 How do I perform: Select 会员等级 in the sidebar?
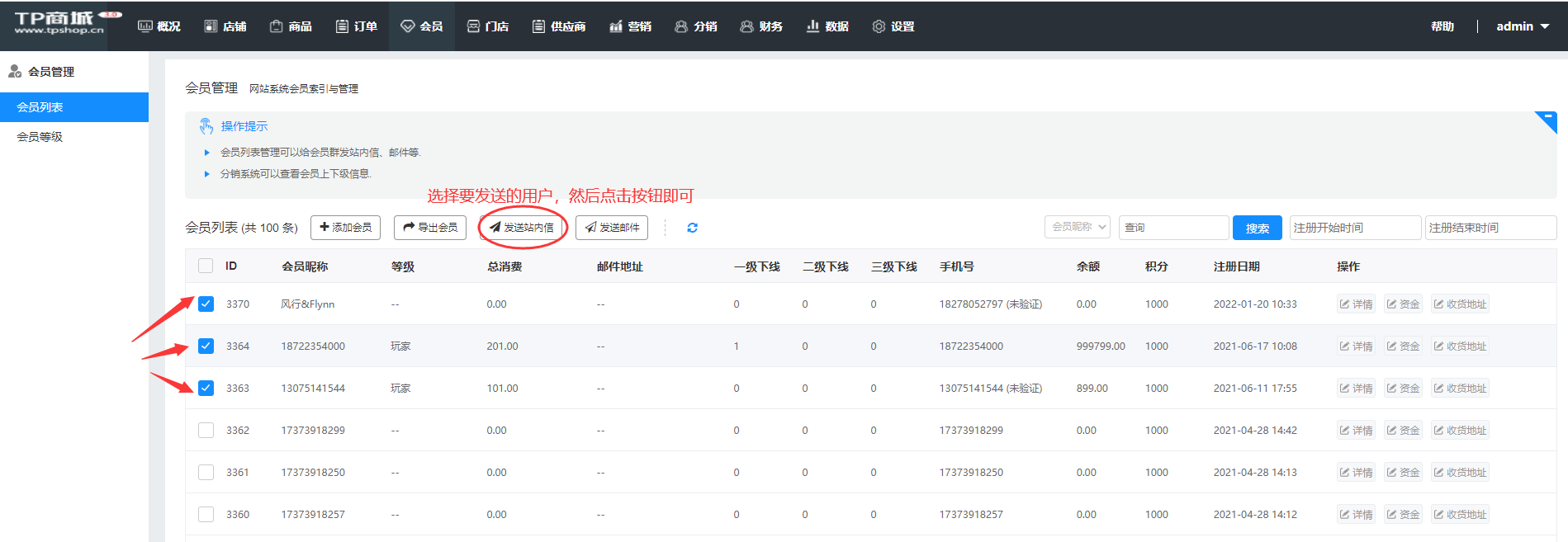[40, 137]
